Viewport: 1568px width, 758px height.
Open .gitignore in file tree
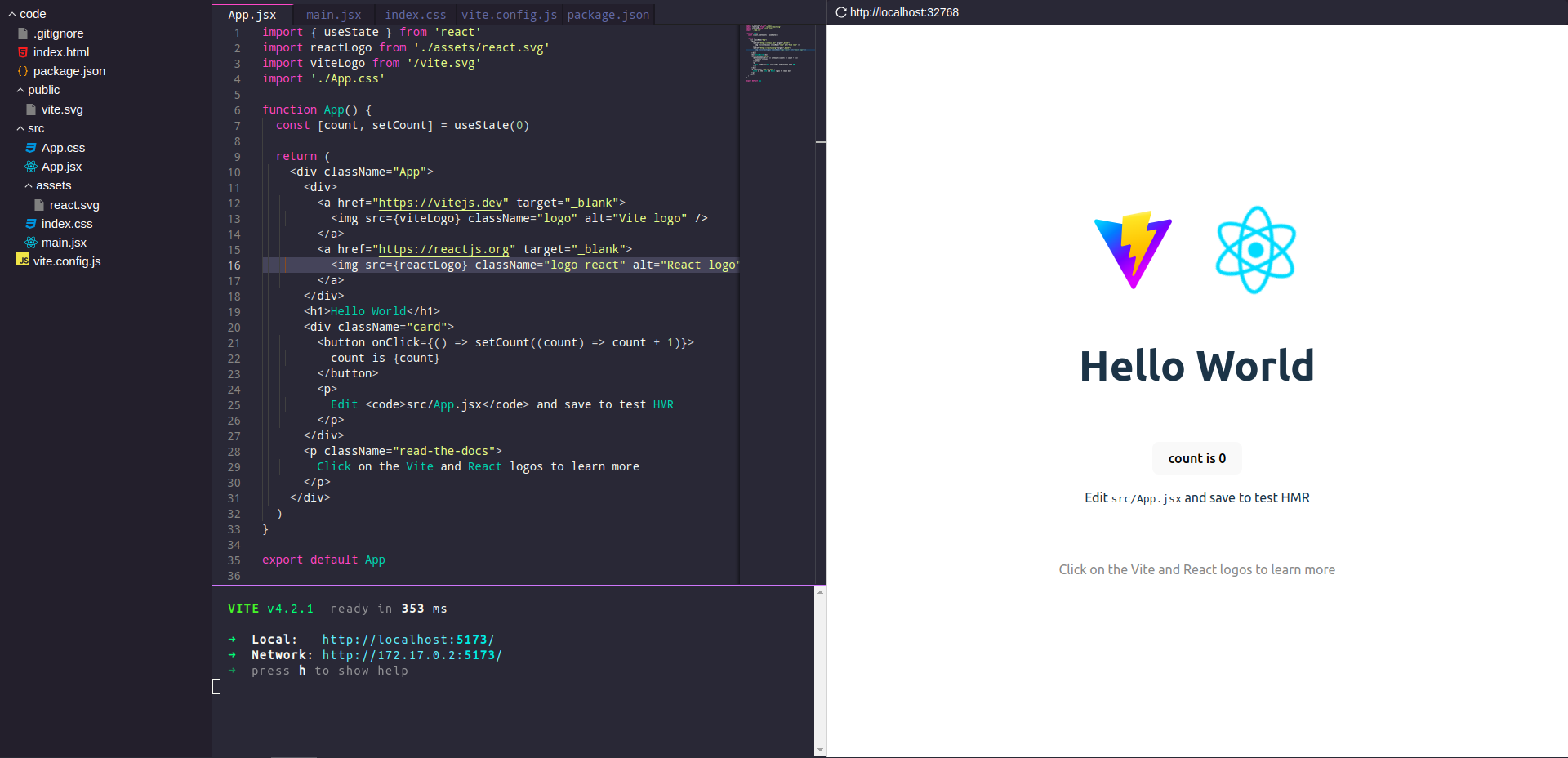[x=59, y=33]
